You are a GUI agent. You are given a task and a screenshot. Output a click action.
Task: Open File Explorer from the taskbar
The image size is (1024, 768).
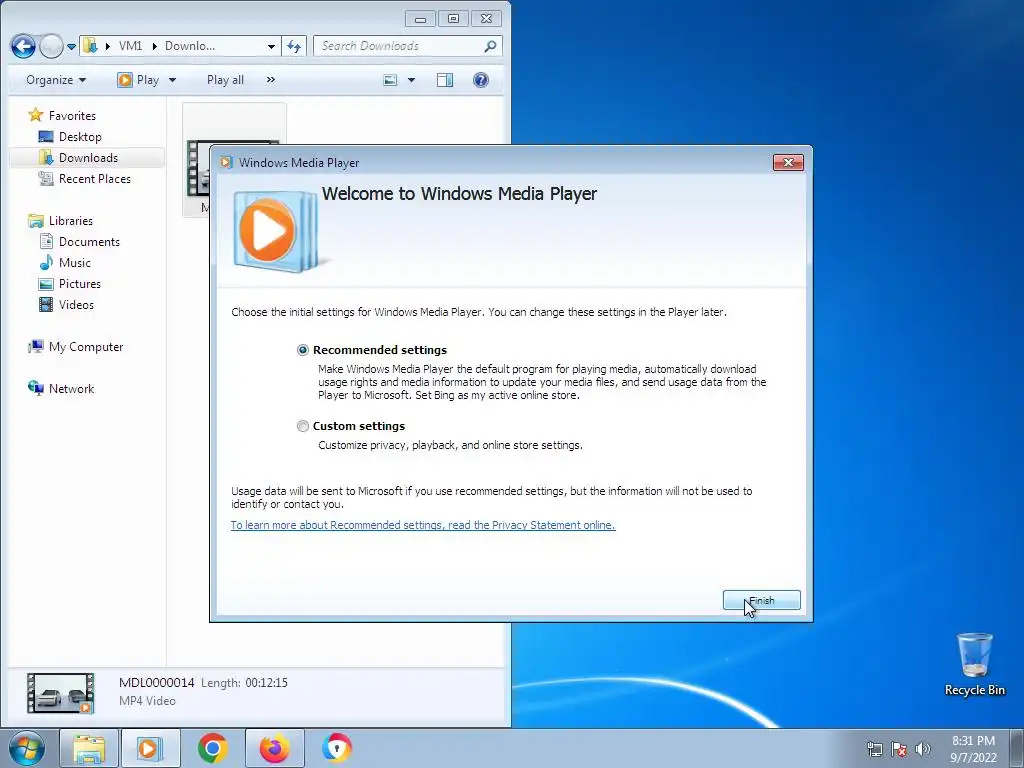(x=89, y=748)
